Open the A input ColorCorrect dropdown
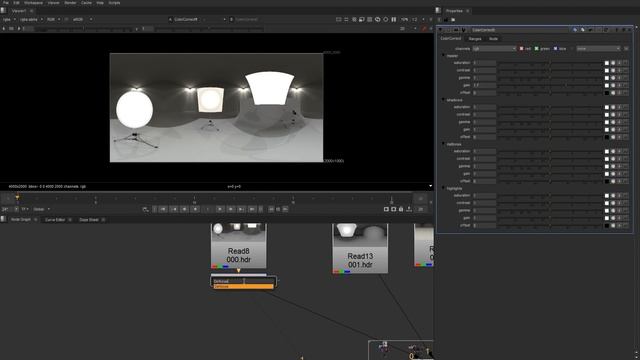640x360 pixels. 197,19
